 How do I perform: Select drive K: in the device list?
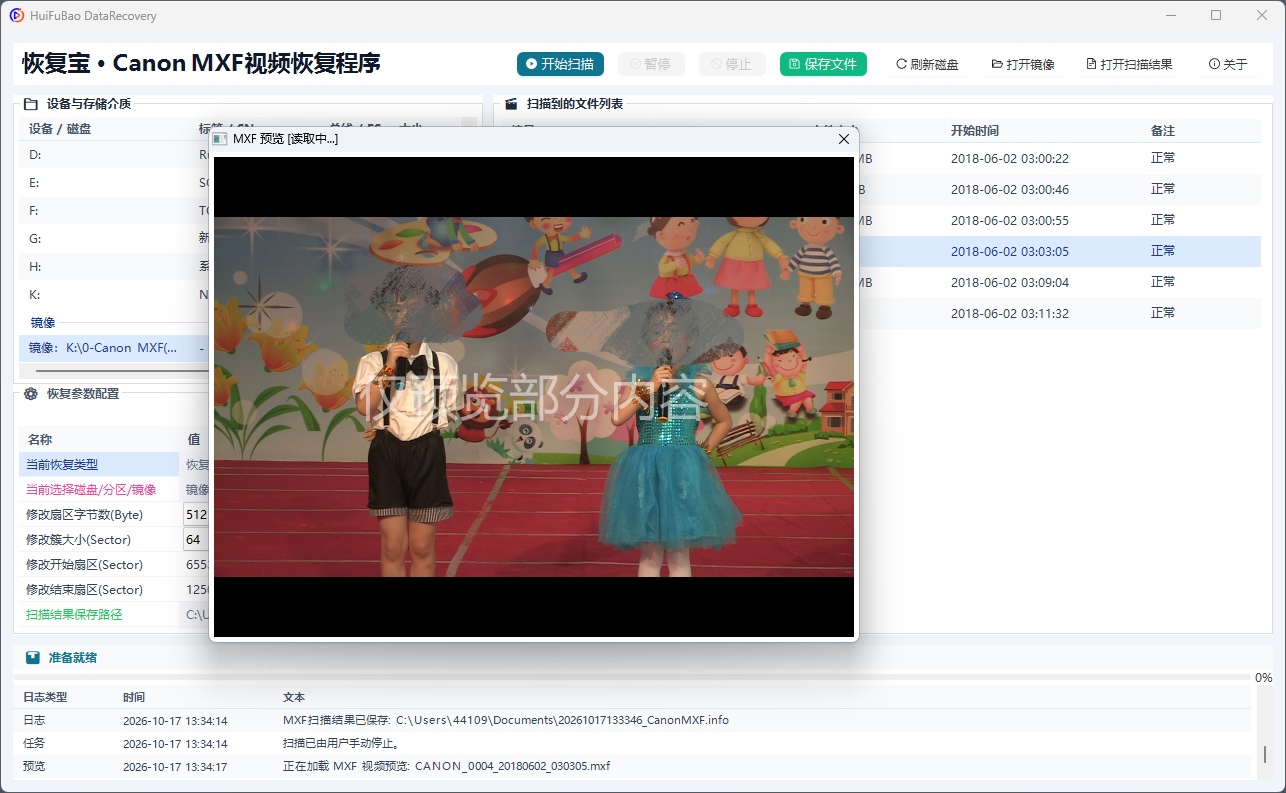(115, 295)
